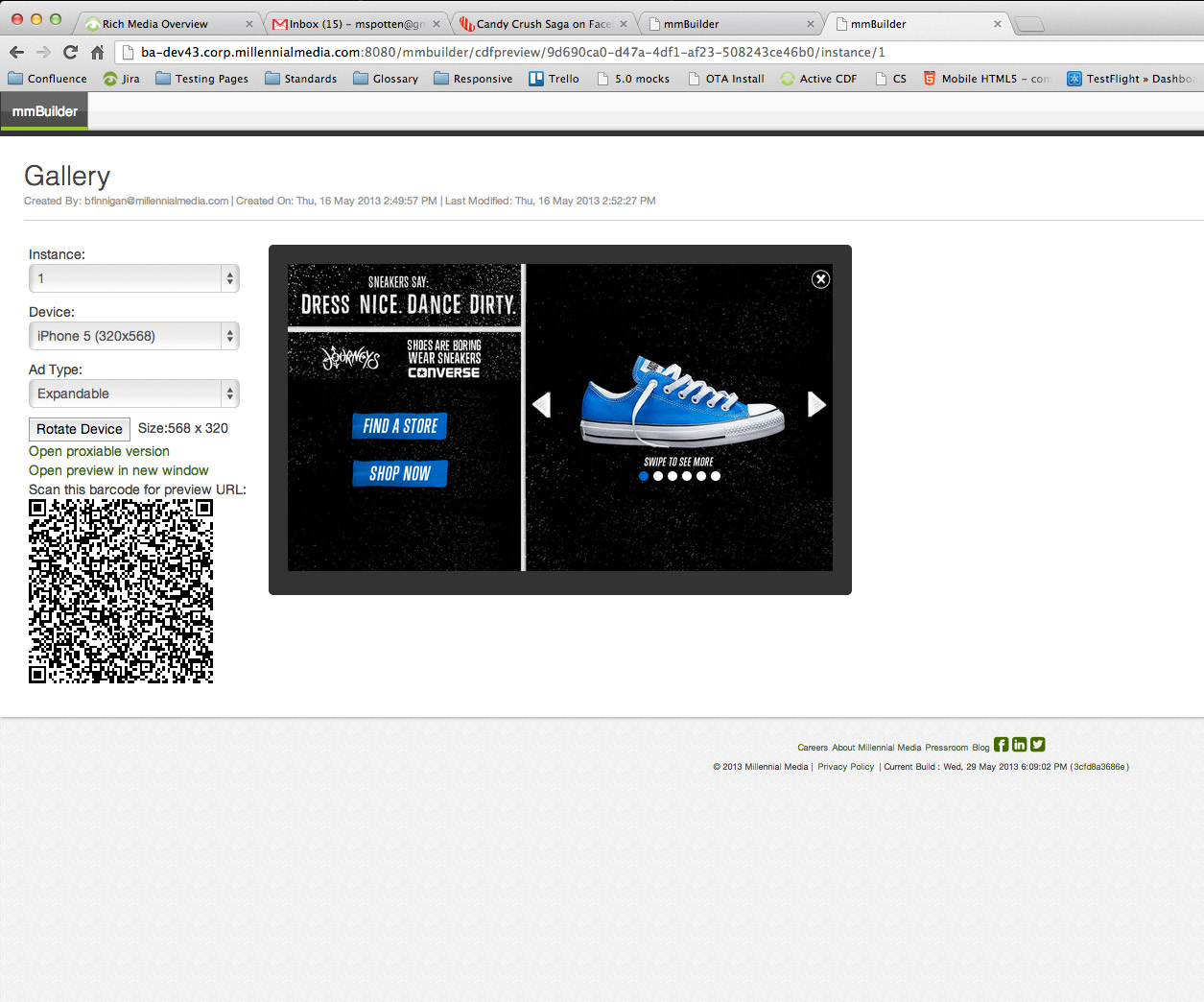The width and height of the screenshot is (1204, 1002).
Task: Click the browser back arrow
Action: click(16, 52)
